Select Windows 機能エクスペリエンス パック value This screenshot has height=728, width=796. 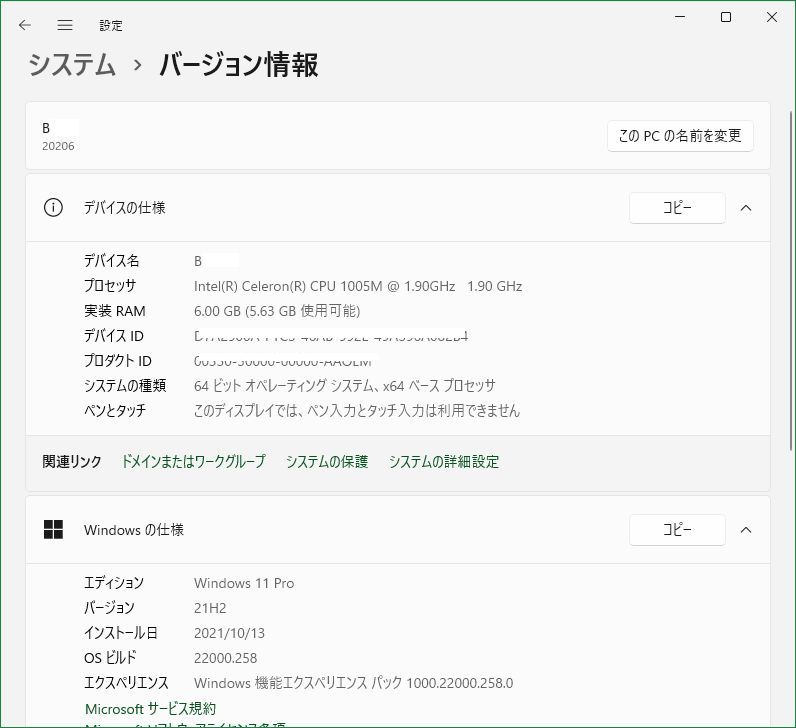click(353, 682)
